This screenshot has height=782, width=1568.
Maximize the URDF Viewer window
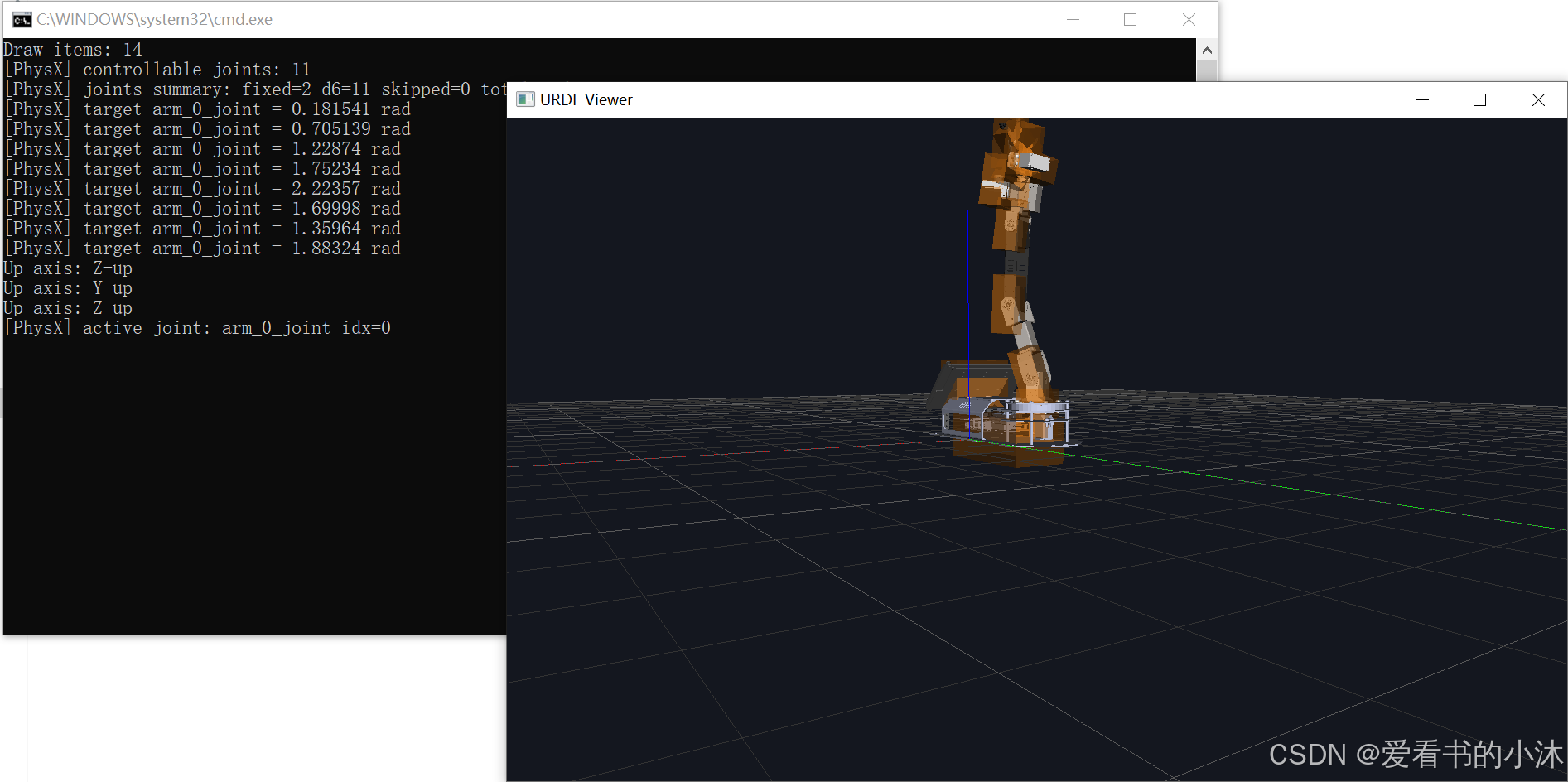1480,99
